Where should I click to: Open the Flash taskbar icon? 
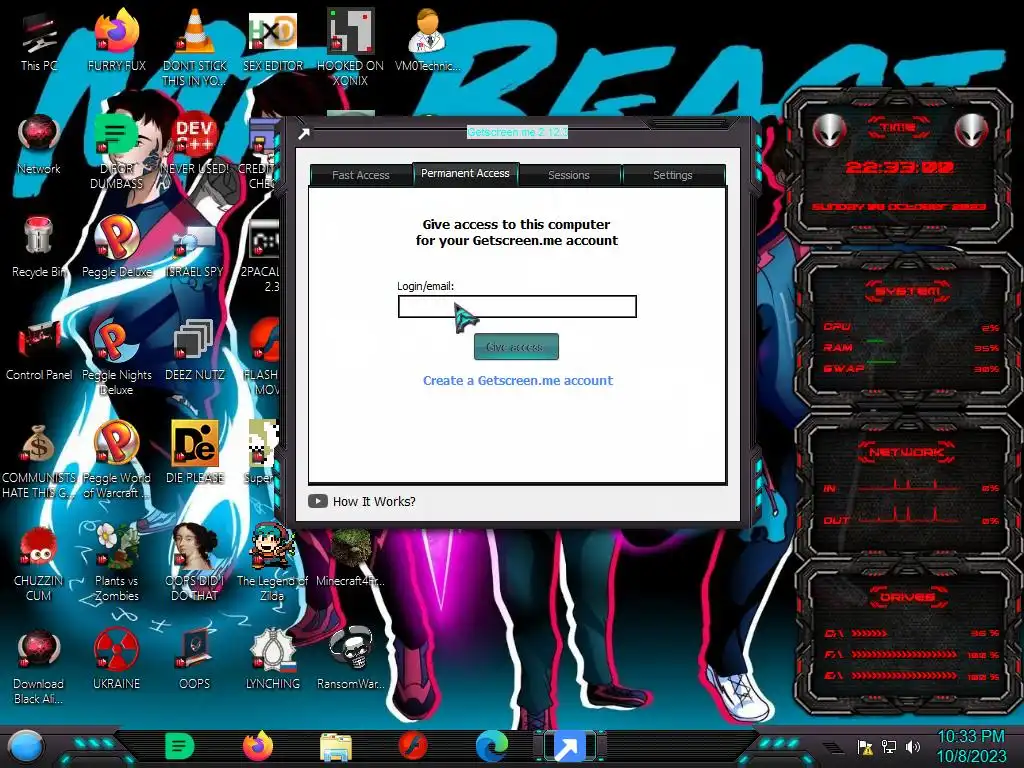[x=413, y=746]
